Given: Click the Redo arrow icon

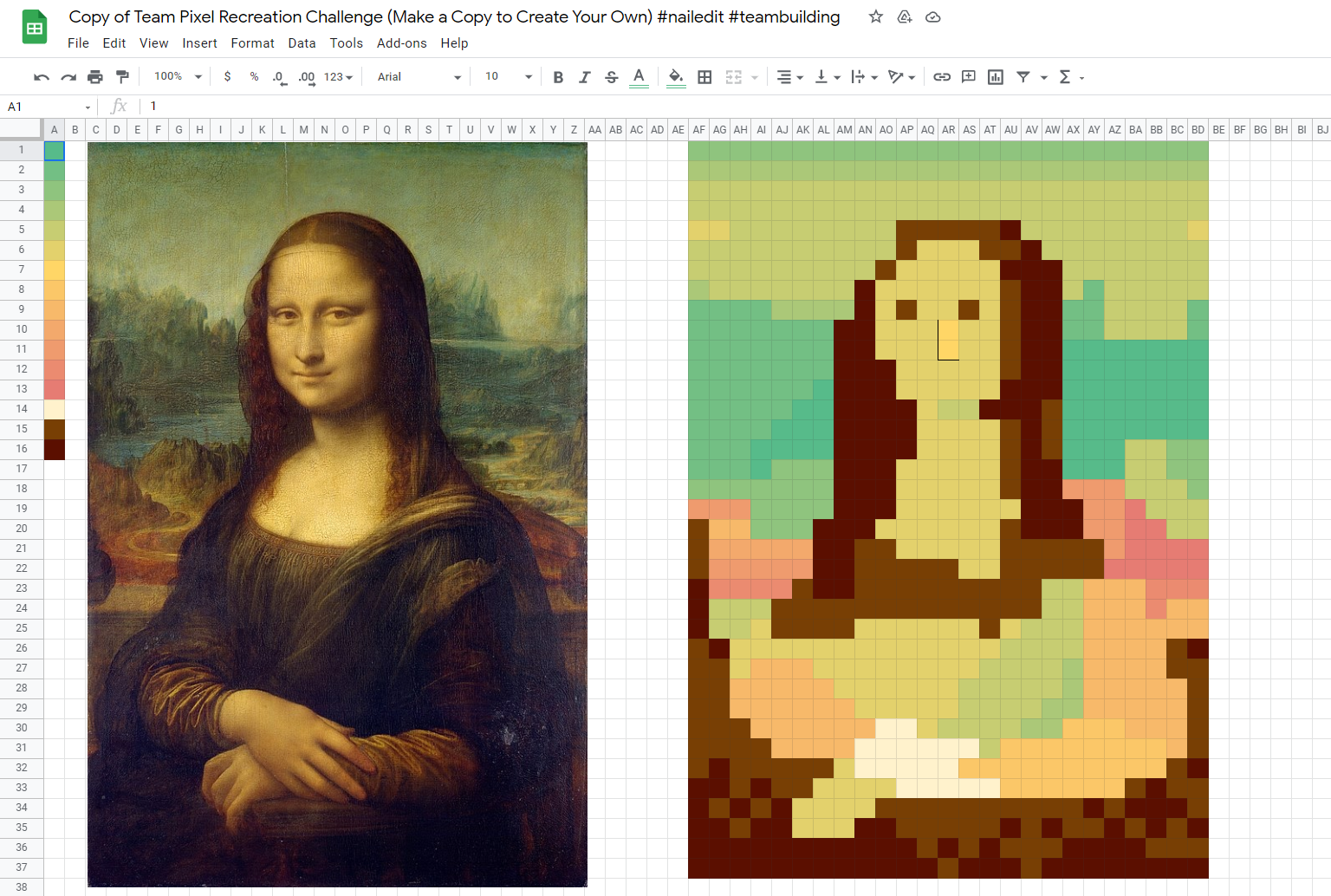Looking at the screenshot, I should tap(68, 77).
